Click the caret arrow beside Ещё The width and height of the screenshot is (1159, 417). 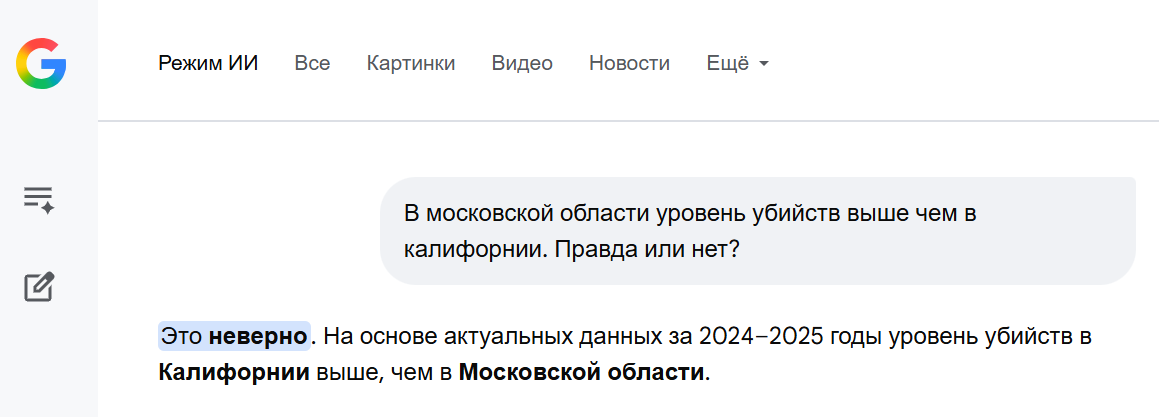point(764,64)
